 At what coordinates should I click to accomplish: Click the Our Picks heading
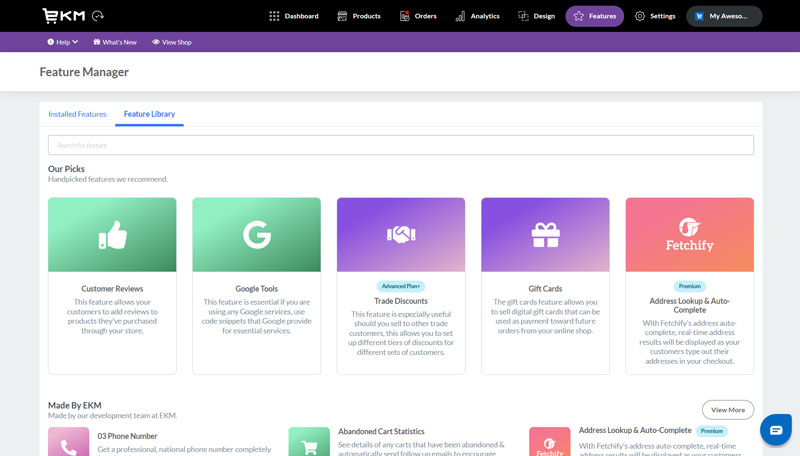(x=66, y=169)
